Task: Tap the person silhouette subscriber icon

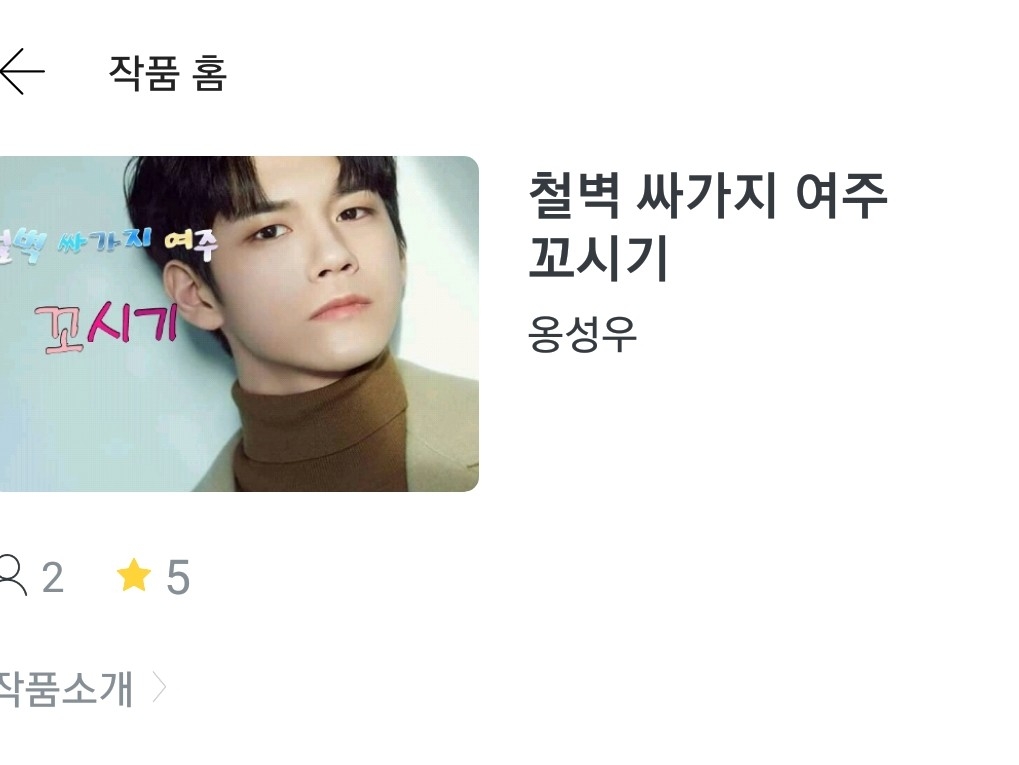Action: coord(13,575)
